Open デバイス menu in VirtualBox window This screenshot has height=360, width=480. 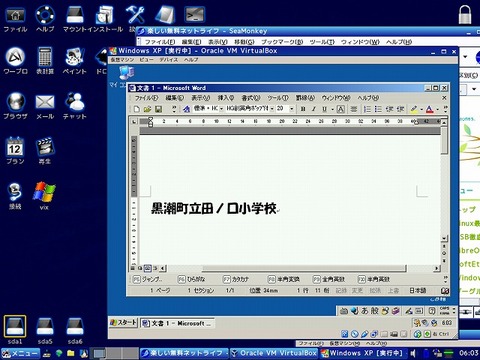click(169, 60)
